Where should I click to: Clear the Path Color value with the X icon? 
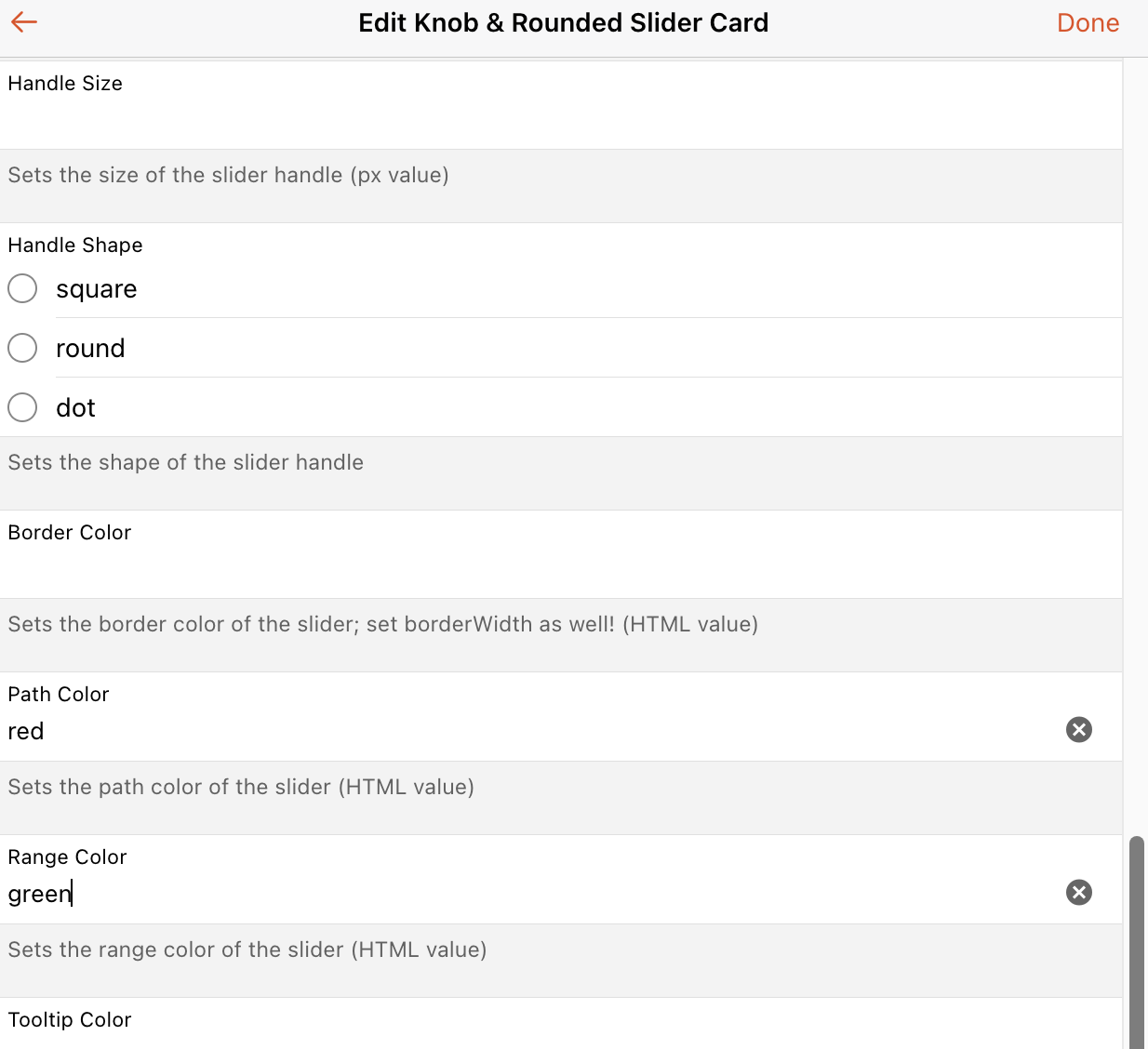[x=1078, y=730]
